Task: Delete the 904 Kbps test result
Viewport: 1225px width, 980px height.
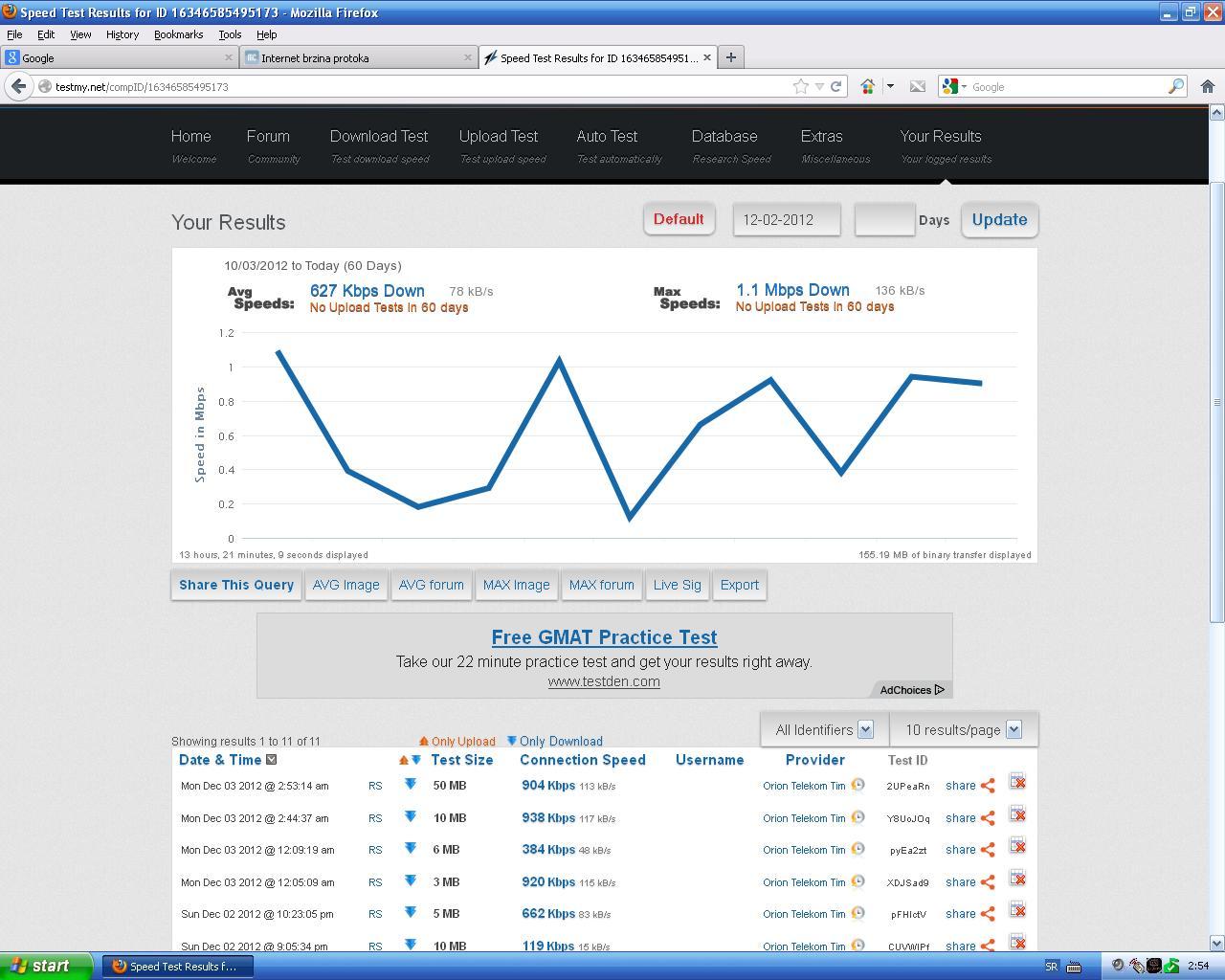Action: point(1017,783)
